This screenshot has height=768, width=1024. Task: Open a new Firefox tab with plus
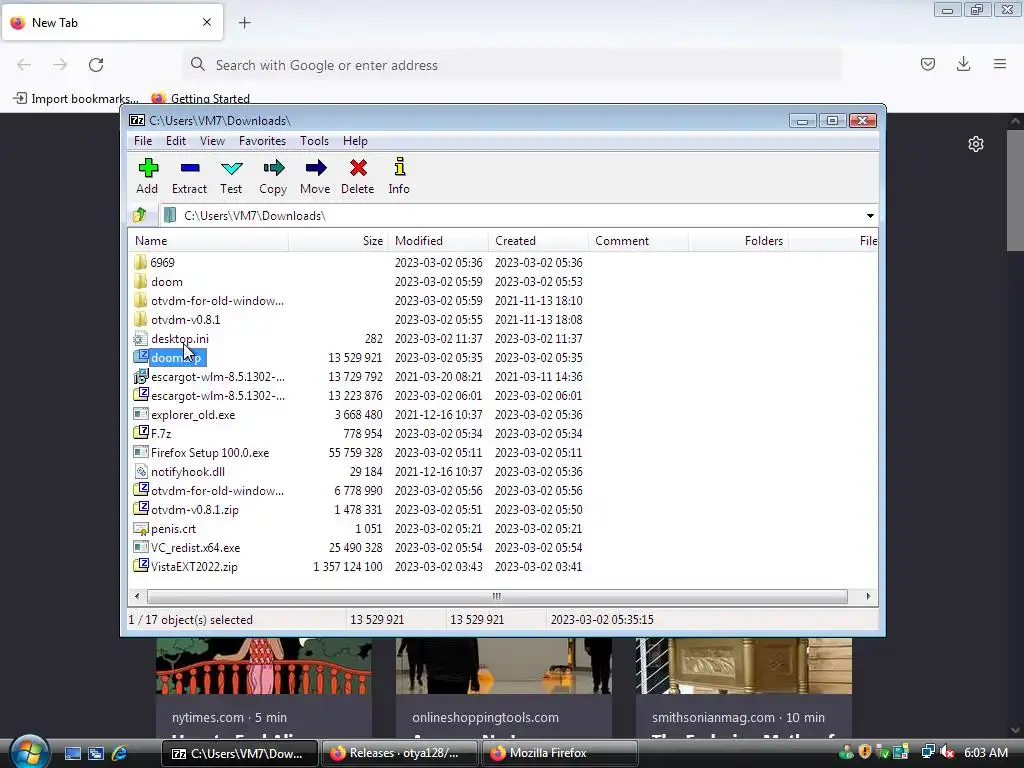(x=245, y=23)
